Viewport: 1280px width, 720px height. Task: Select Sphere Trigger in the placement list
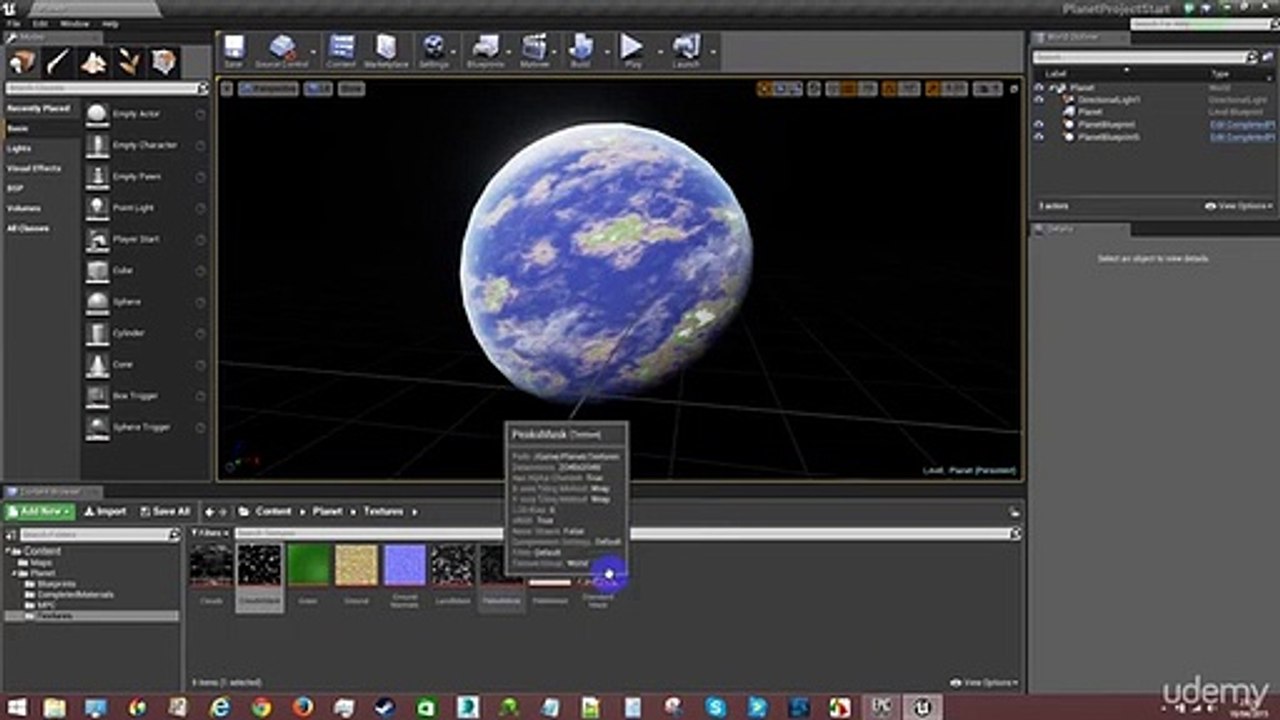pyautogui.click(x=146, y=427)
